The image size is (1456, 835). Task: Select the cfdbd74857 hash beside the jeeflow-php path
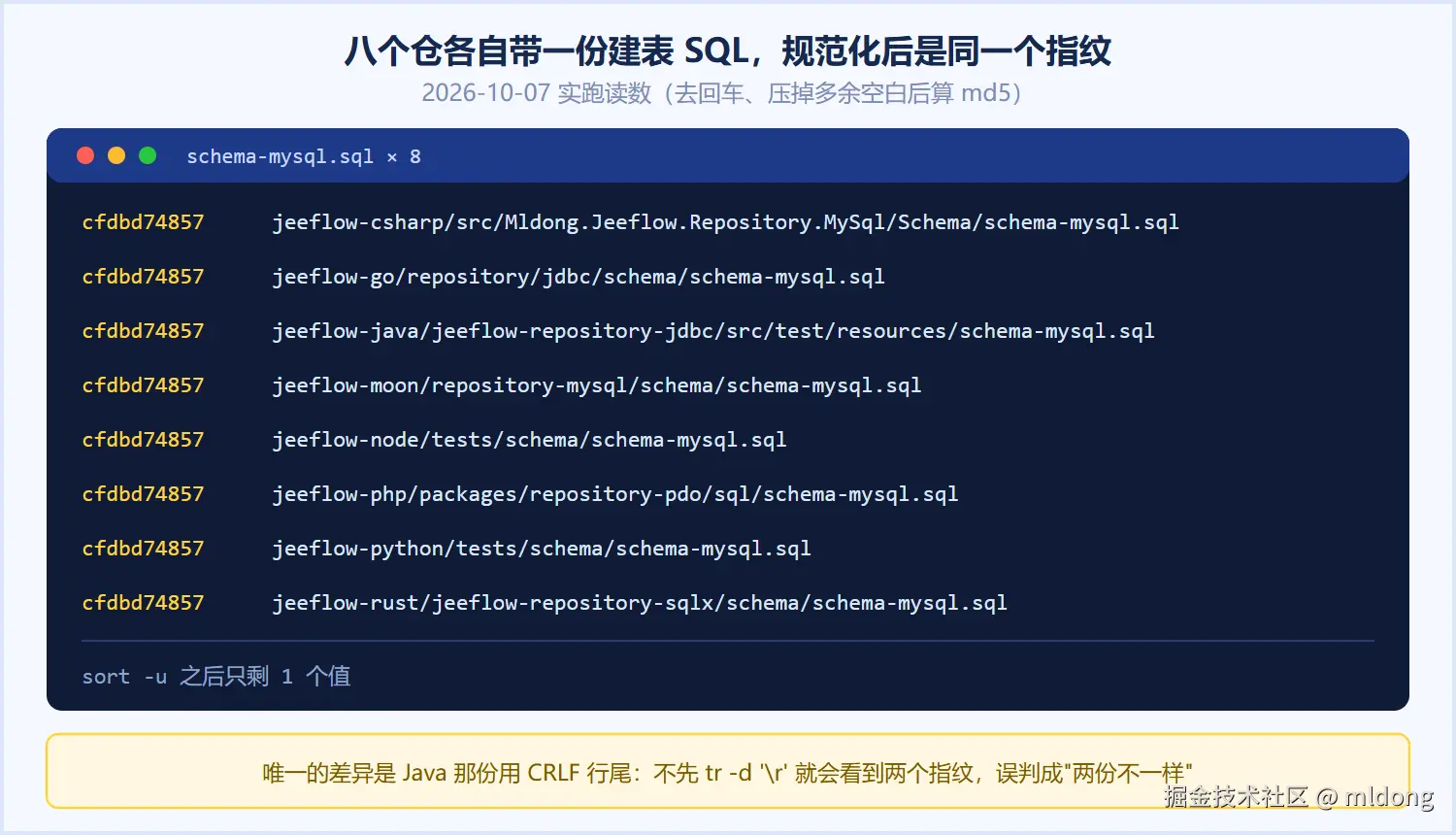(144, 494)
